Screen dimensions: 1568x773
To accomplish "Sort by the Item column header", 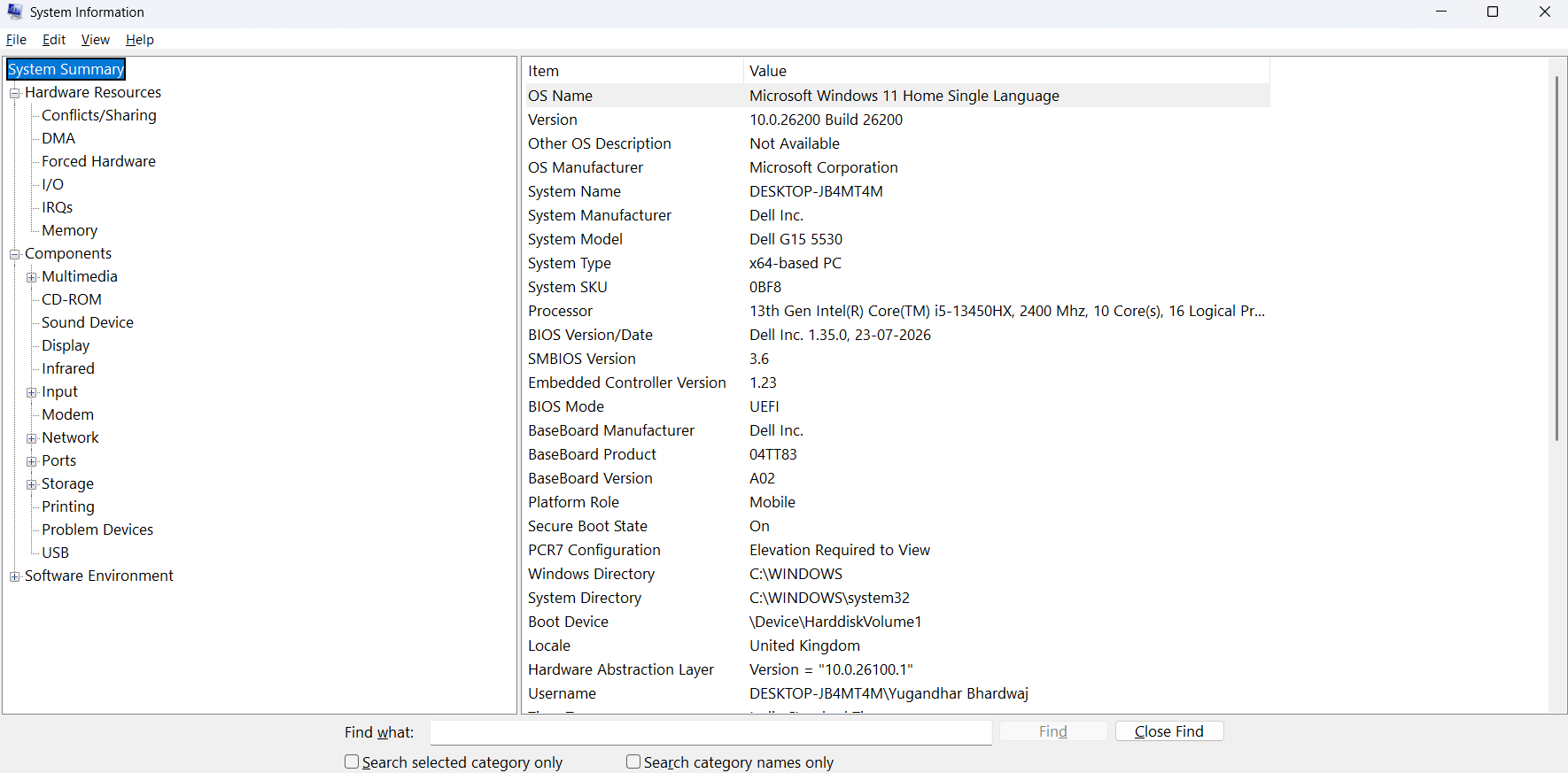I will (633, 71).
